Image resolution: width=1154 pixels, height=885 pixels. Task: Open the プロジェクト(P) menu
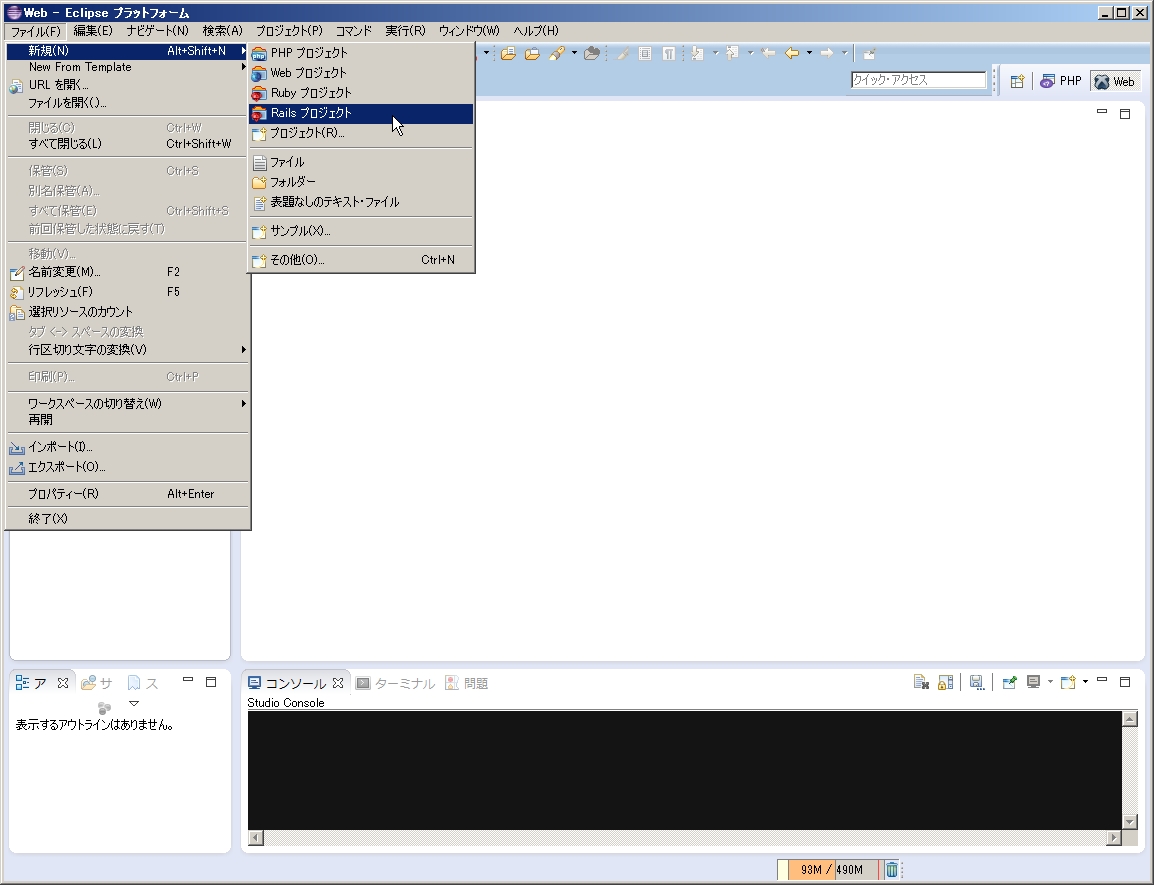tap(289, 31)
